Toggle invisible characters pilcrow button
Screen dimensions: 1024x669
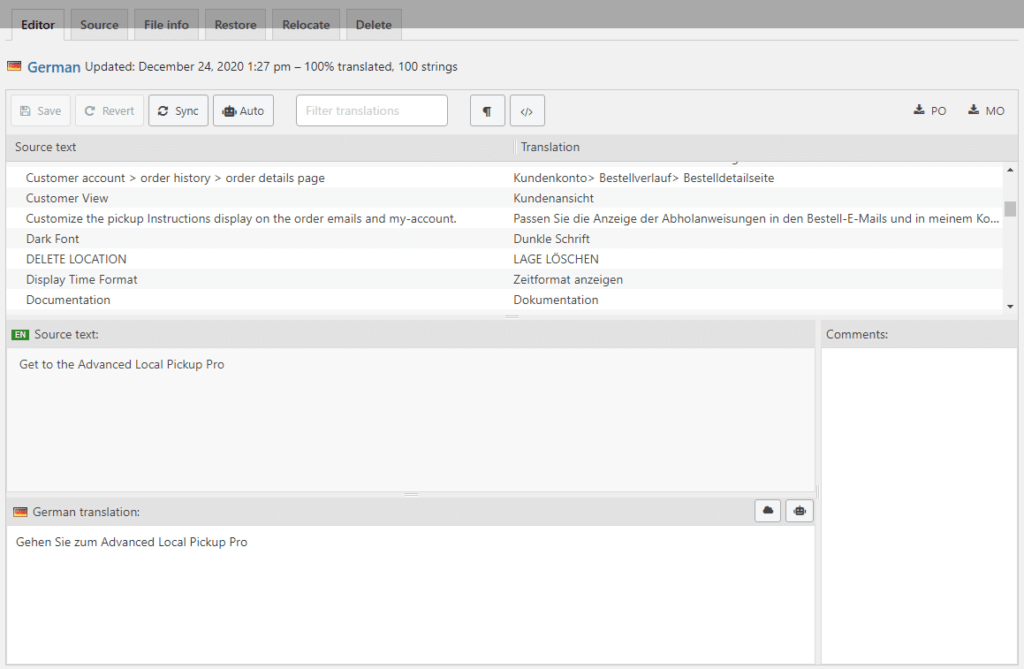coord(487,111)
